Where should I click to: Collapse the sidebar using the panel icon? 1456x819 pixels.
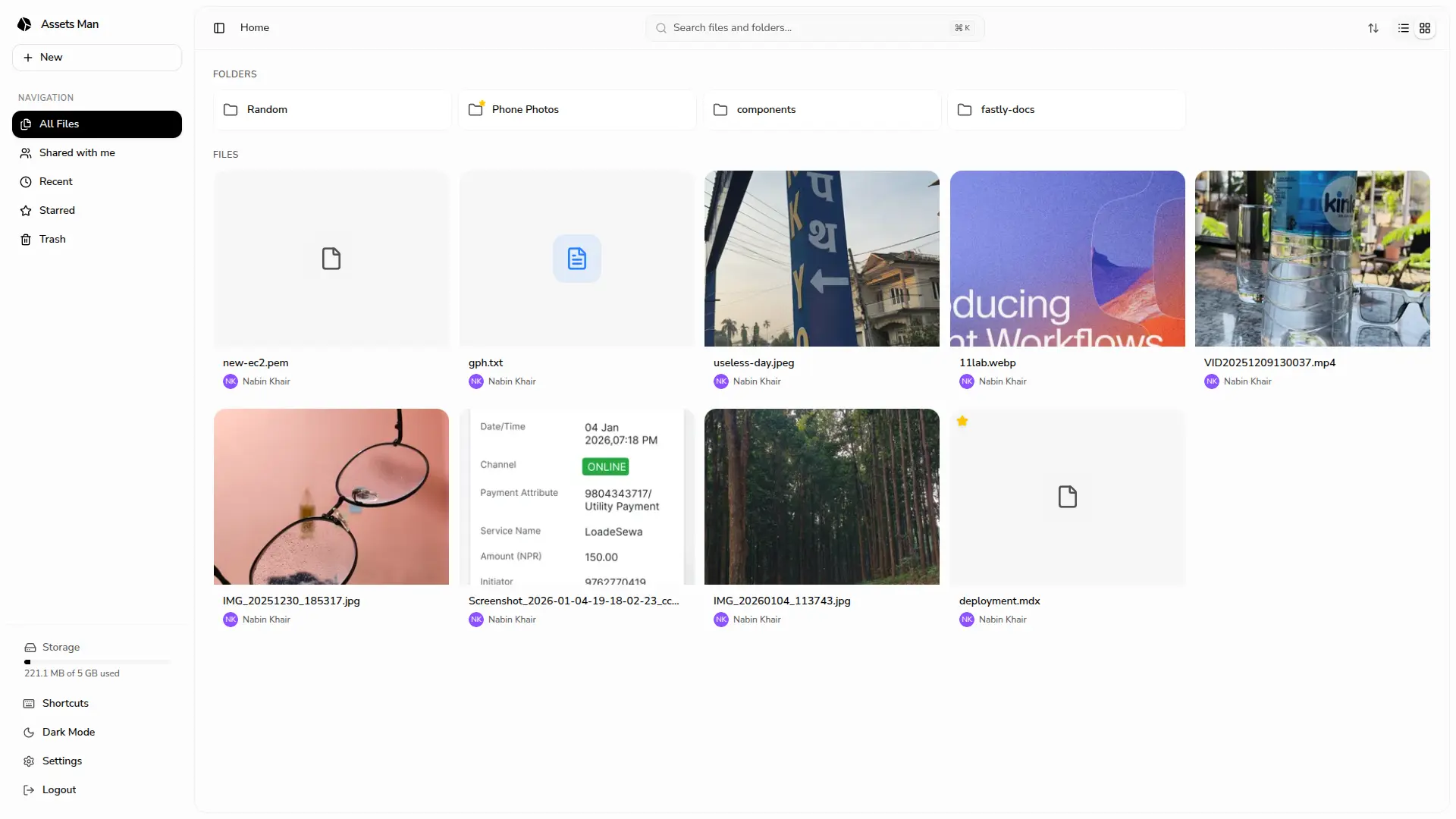219,27
